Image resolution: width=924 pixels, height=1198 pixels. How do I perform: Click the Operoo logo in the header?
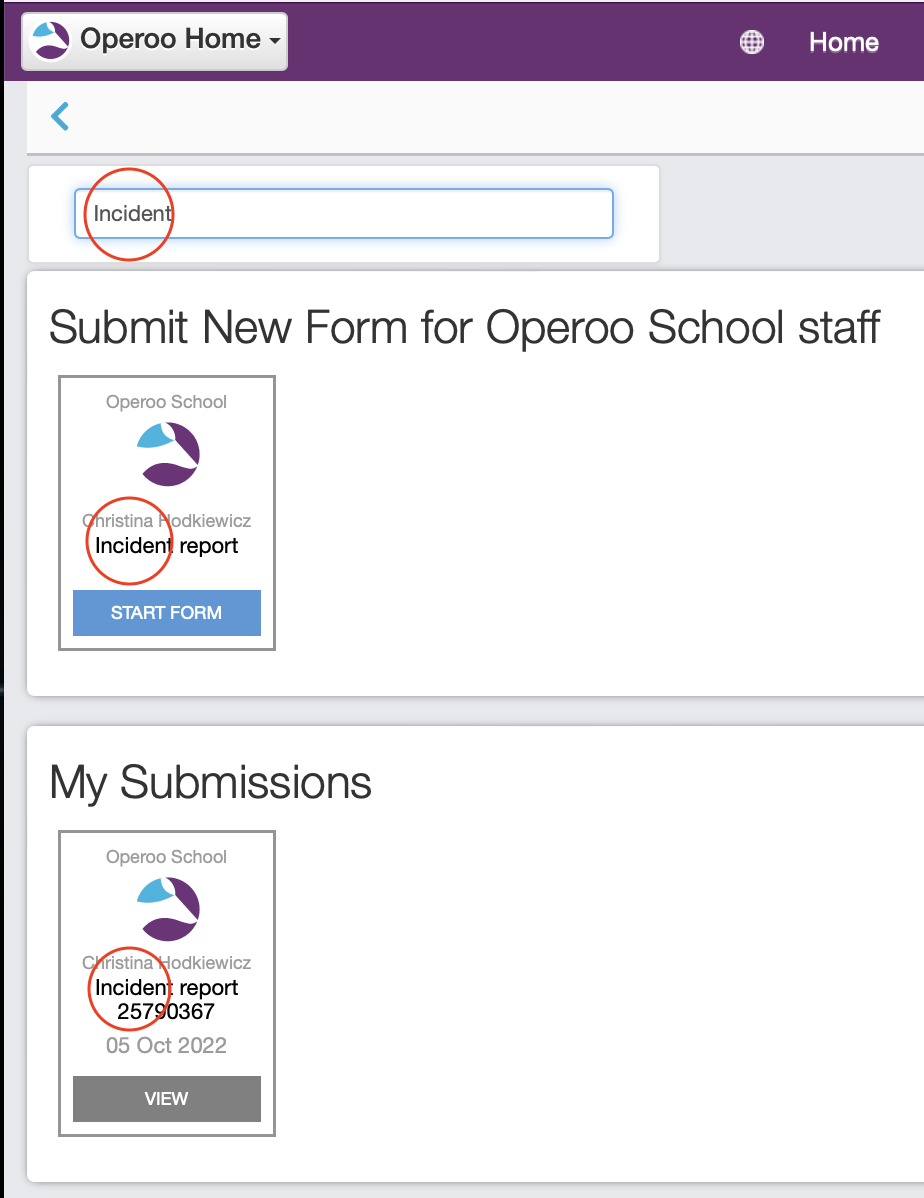(x=51, y=41)
